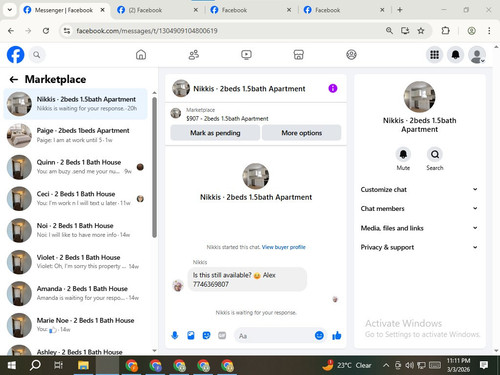Send a thumbs up like

337,335
